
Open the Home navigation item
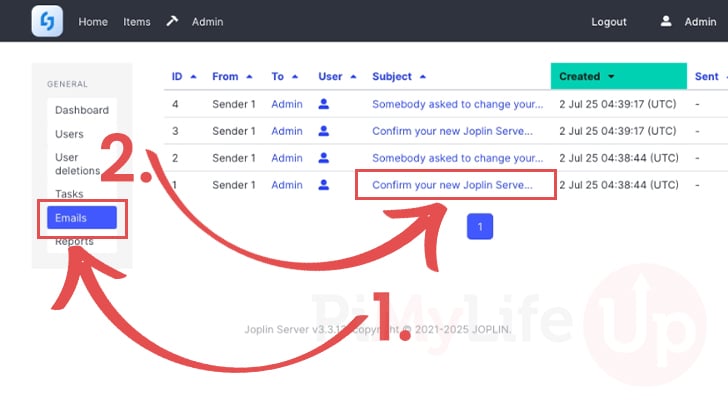point(93,22)
